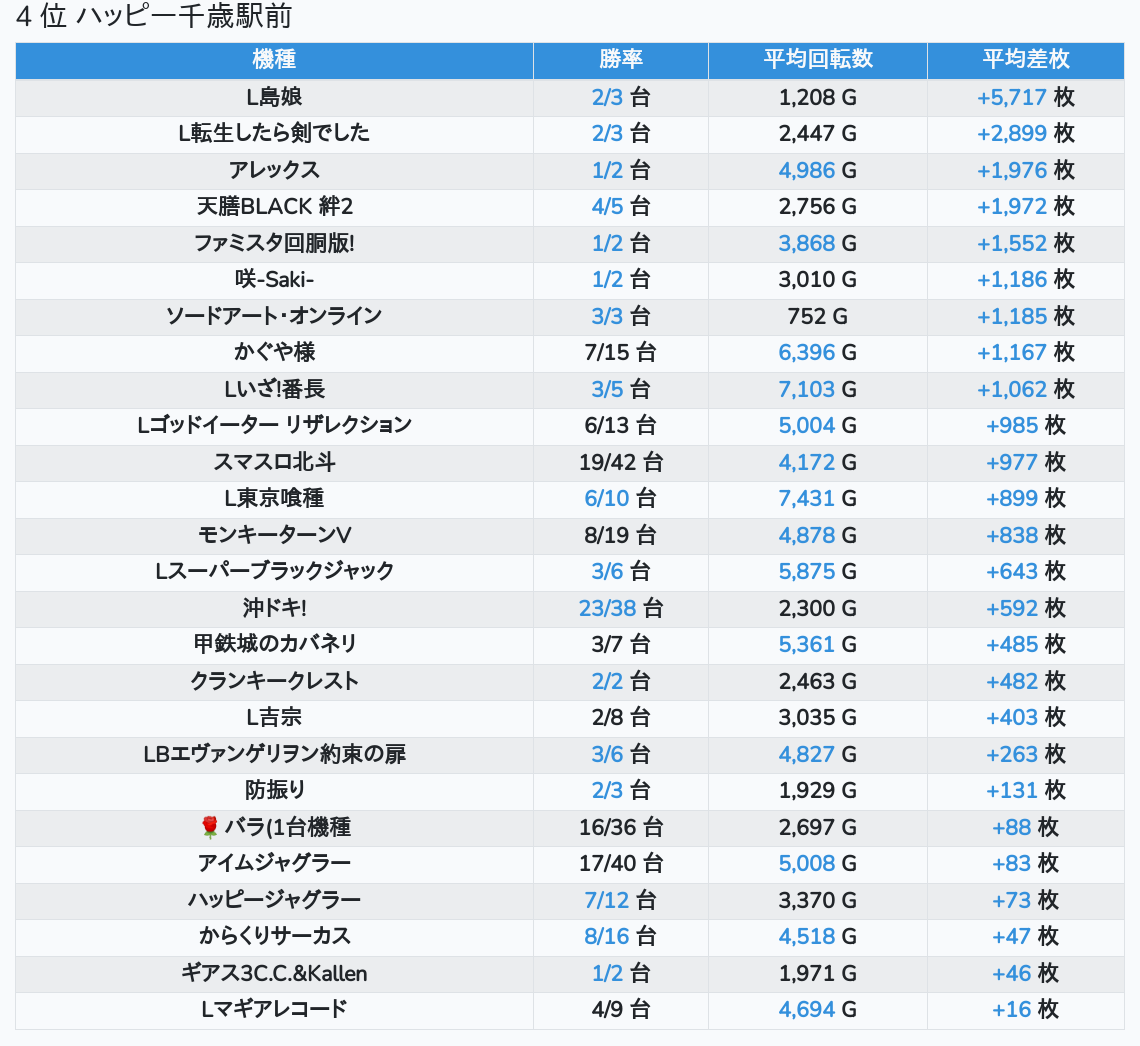The height and width of the screenshot is (1046, 1140).
Task: Click 2,447 G average spins value
Action: pyautogui.click(x=818, y=134)
